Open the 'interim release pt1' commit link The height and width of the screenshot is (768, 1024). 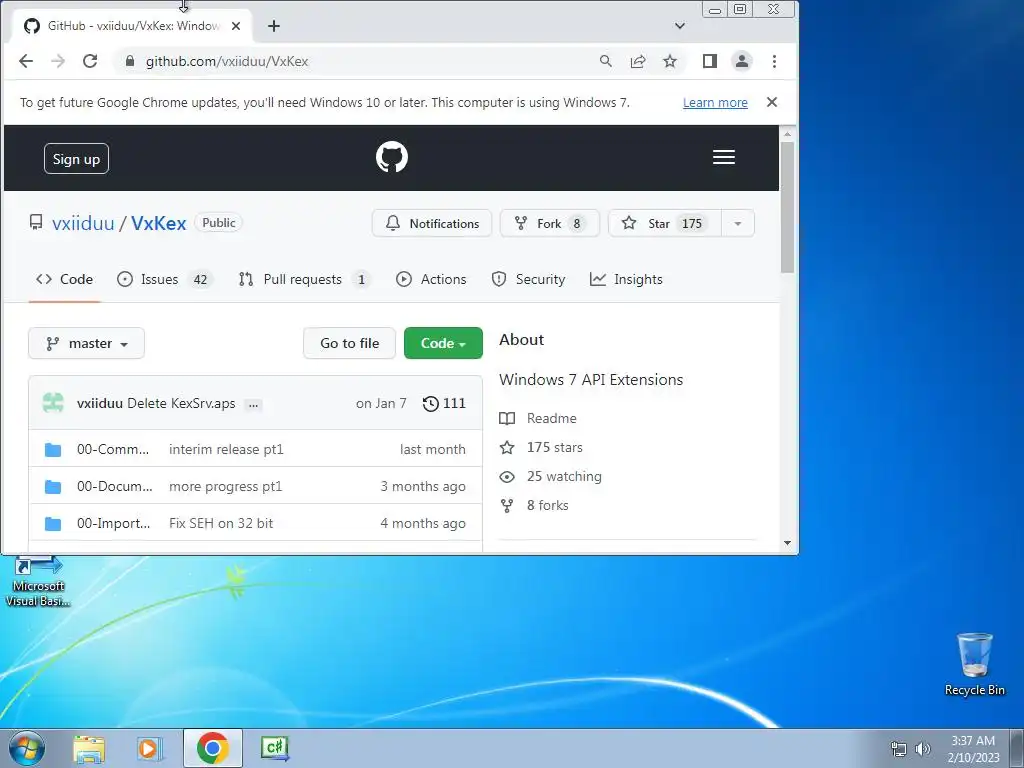(226, 449)
